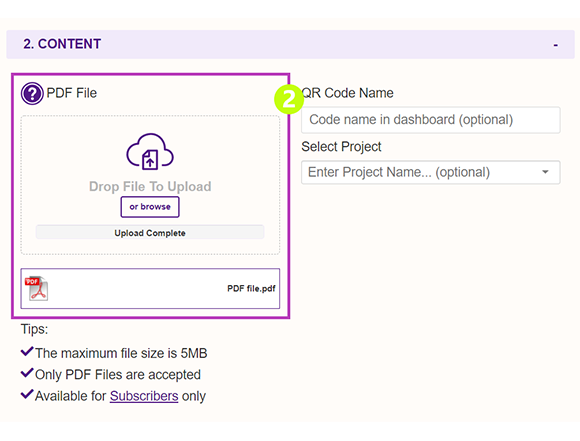
Task: Focus the QR Code Name input field
Action: click(x=431, y=120)
